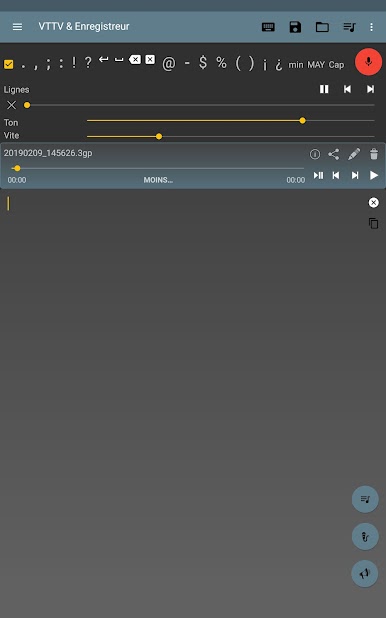Open the playlist icon in the top toolbar

[x=349, y=27]
